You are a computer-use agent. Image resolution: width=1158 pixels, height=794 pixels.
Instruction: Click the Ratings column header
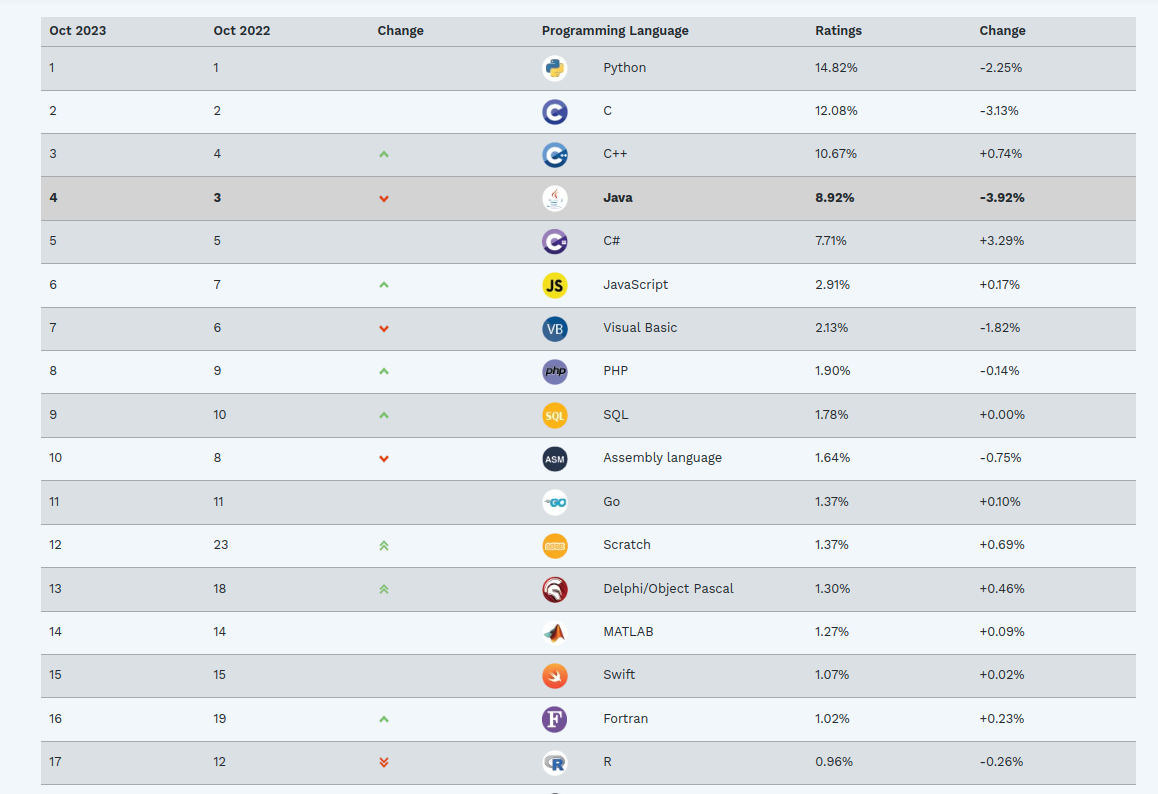838,31
